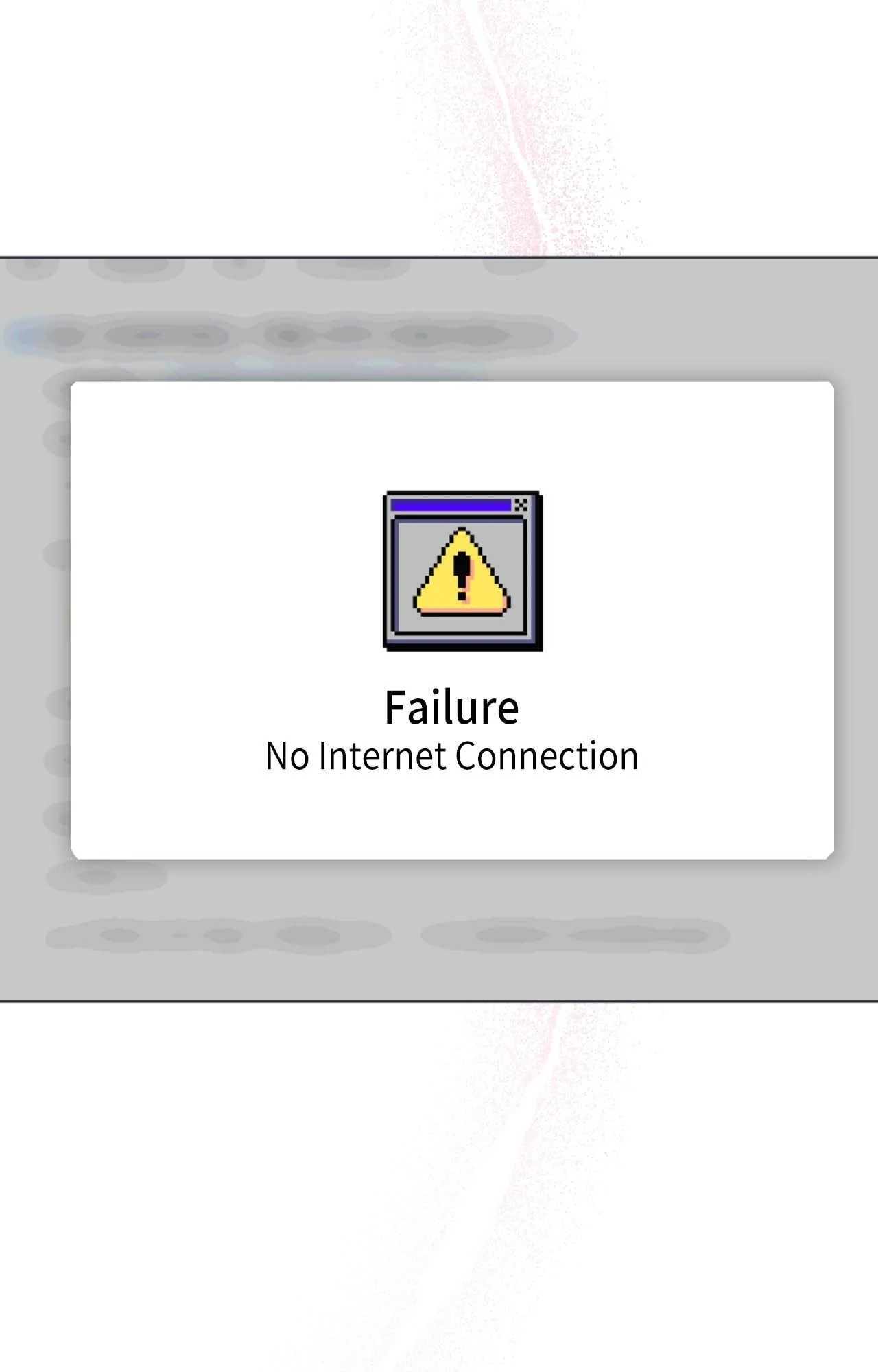
Task: Click the blurred highlighted line above dialog
Action: [292, 336]
